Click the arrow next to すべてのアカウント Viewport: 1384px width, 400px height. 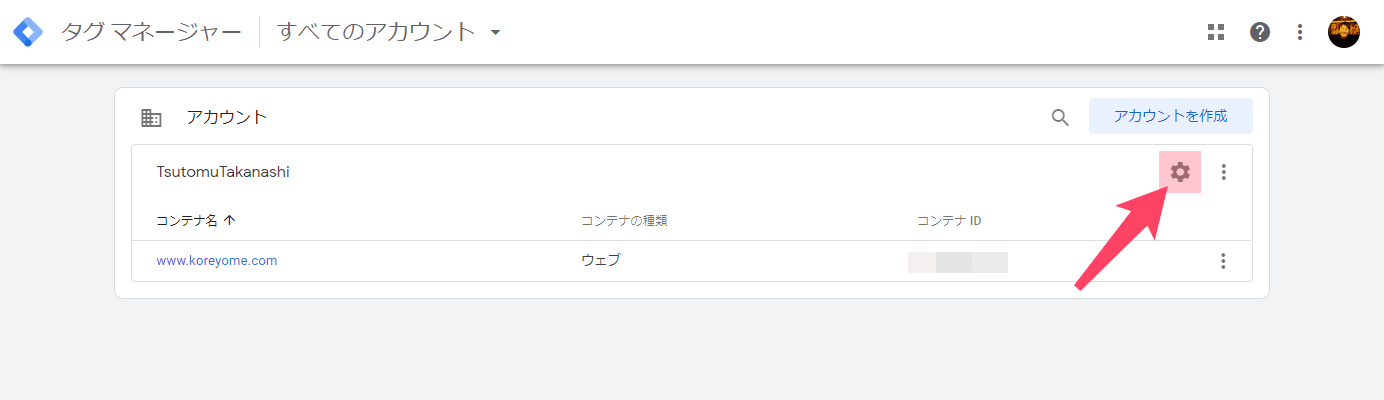(x=495, y=33)
